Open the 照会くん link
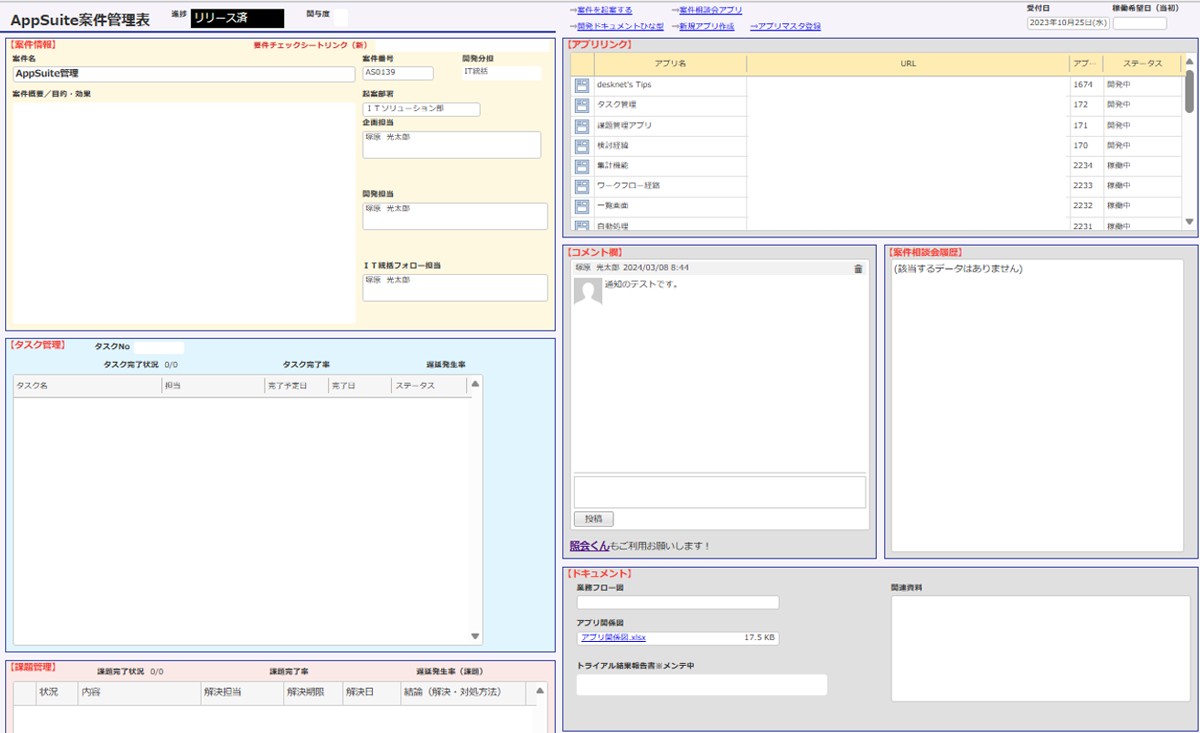Screen dimensions: 1200x733 (x=589, y=546)
